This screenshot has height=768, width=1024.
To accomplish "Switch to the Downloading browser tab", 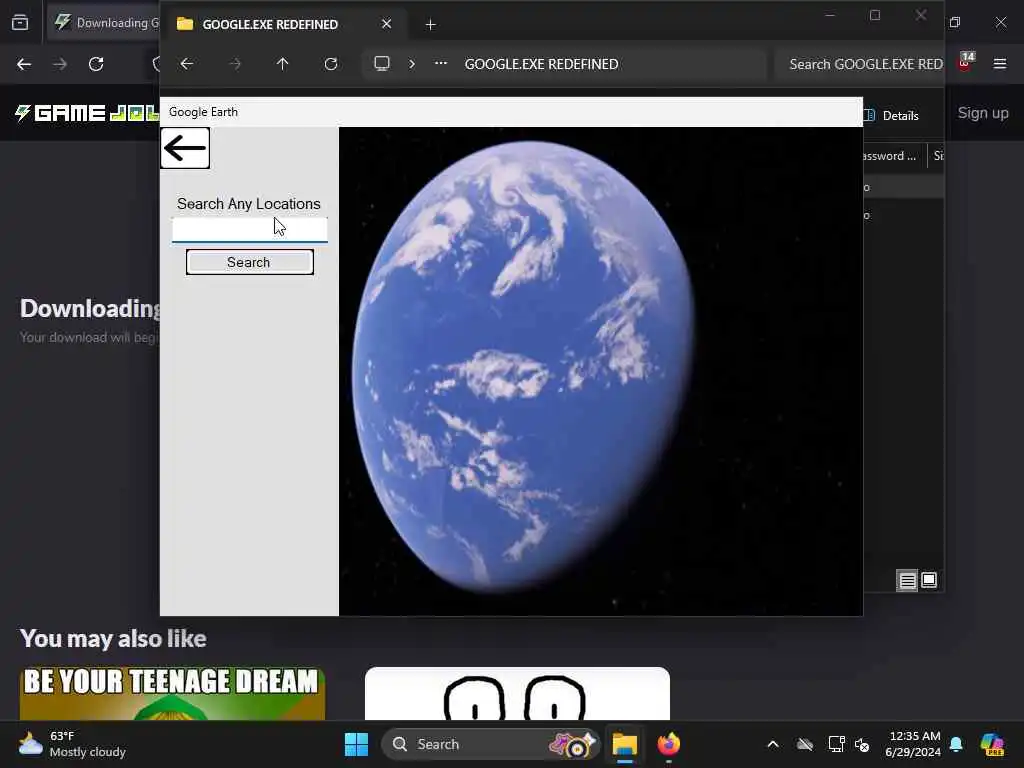I will pos(106,23).
